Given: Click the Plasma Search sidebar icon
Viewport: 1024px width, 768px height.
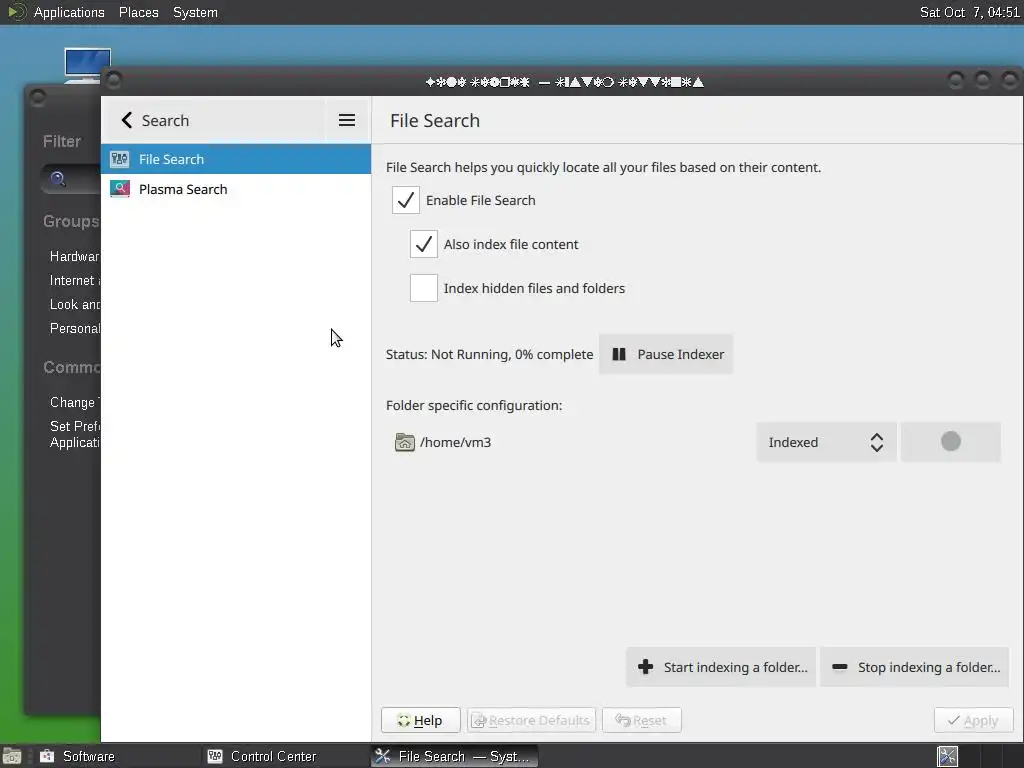Looking at the screenshot, I should click(120, 189).
